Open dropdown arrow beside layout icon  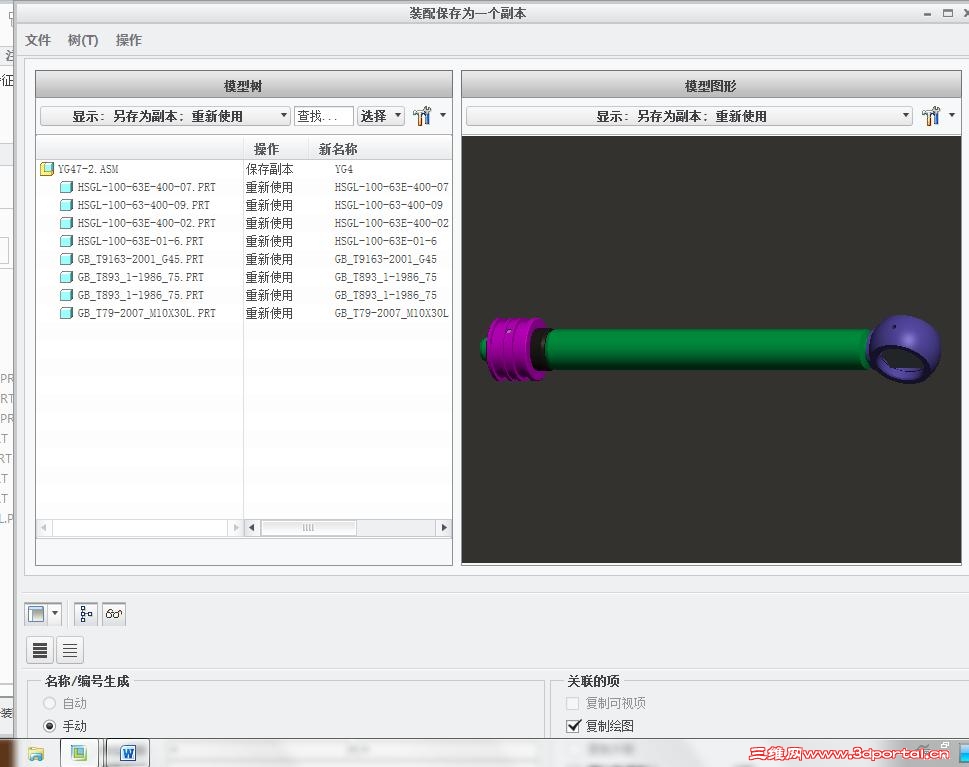click(x=55, y=613)
